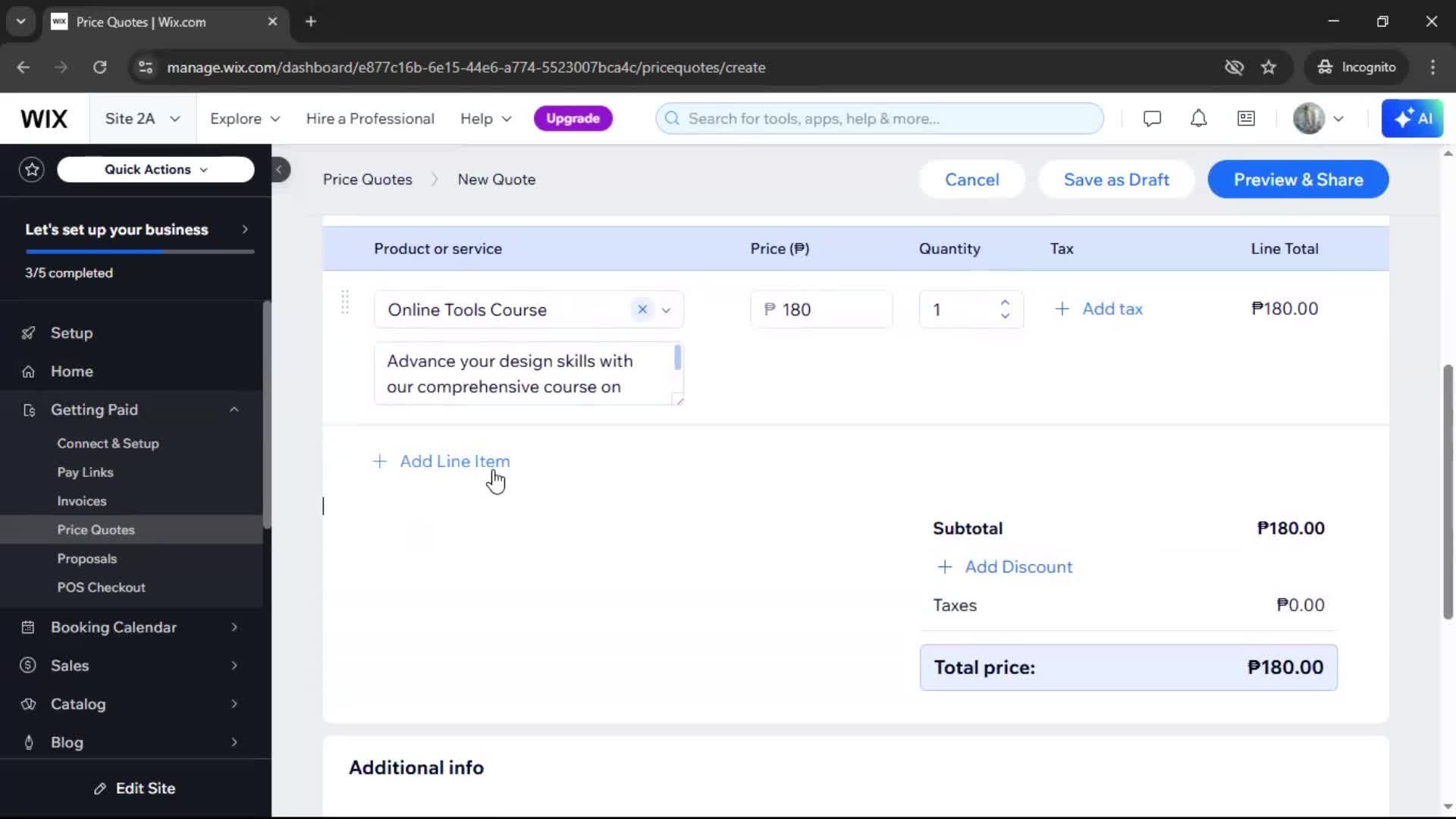The image size is (1456, 819).
Task: Open Let's set up your business
Action: pos(136,230)
